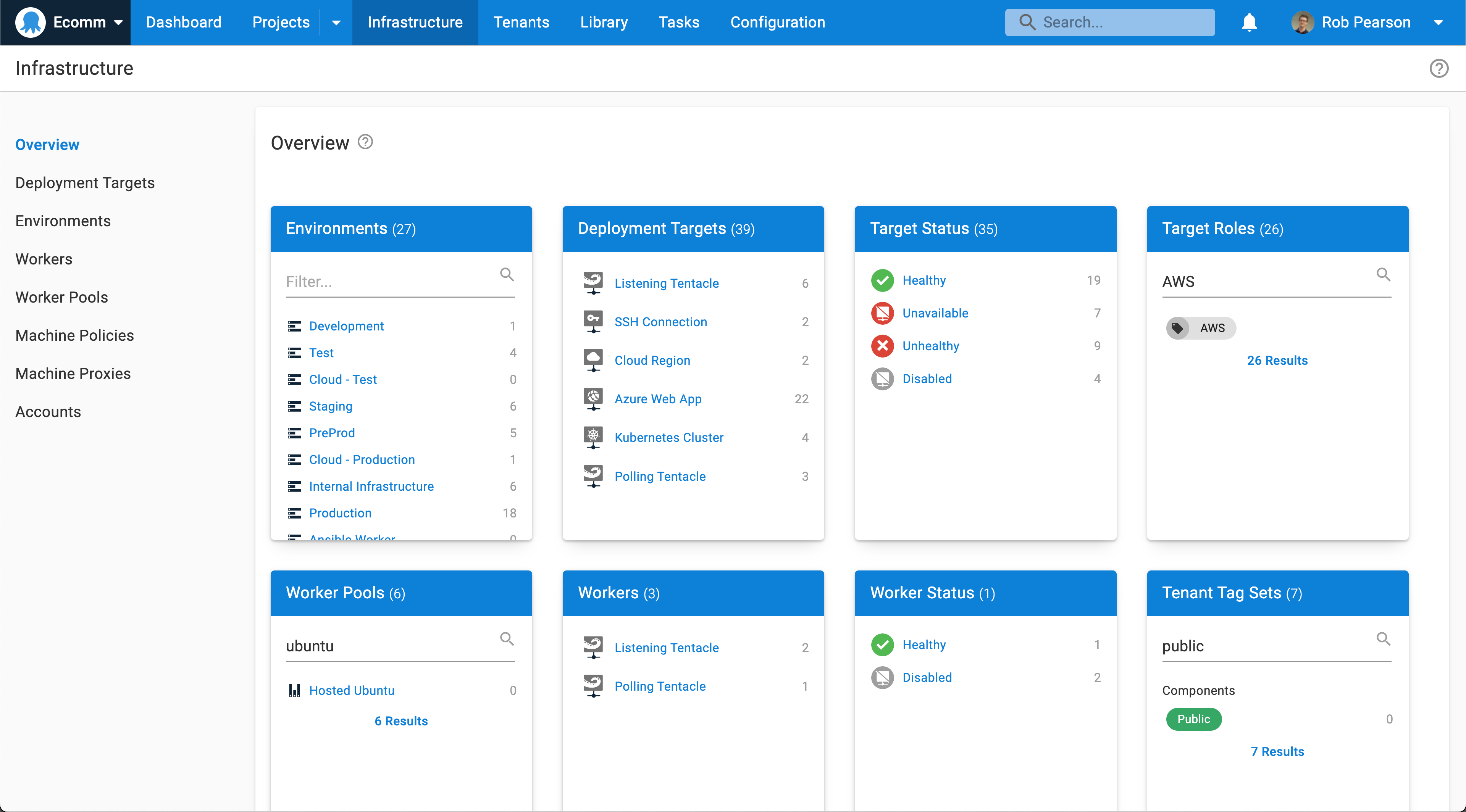The image size is (1466, 812).
Task: Open help using the top-right question mark icon
Action: (x=1439, y=68)
